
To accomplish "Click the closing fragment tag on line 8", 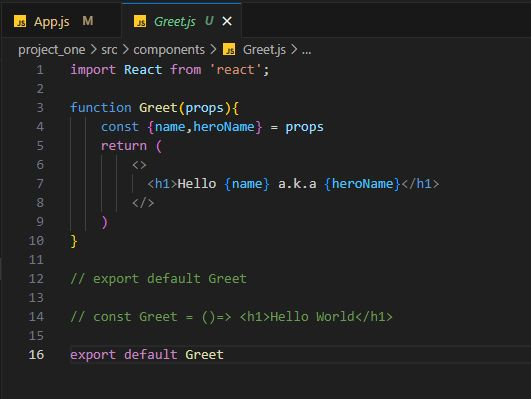I will (x=143, y=203).
